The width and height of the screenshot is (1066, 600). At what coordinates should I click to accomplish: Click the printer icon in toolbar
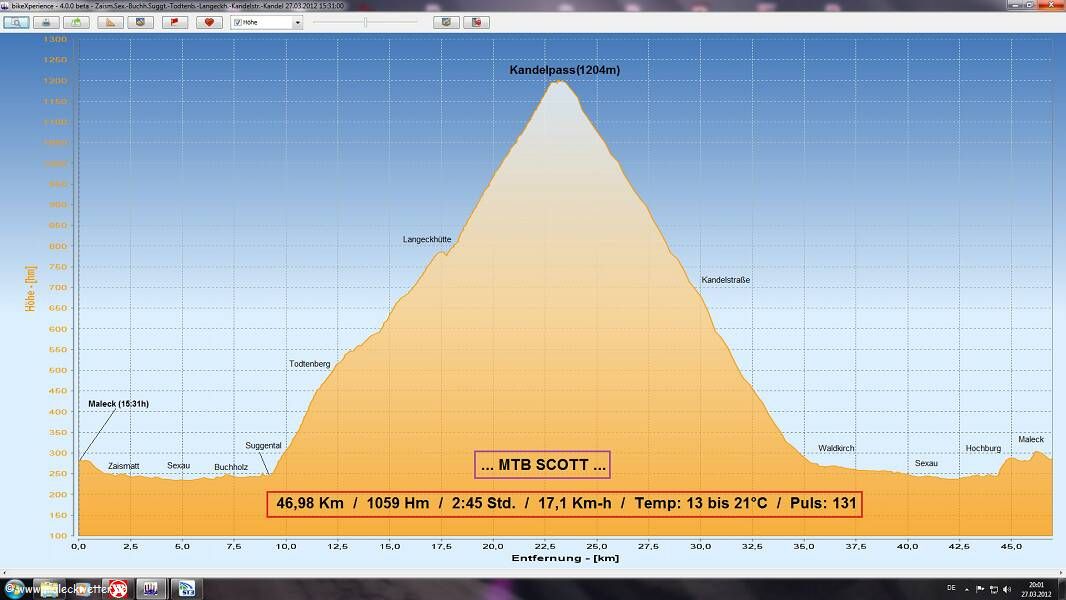point(46,22)
